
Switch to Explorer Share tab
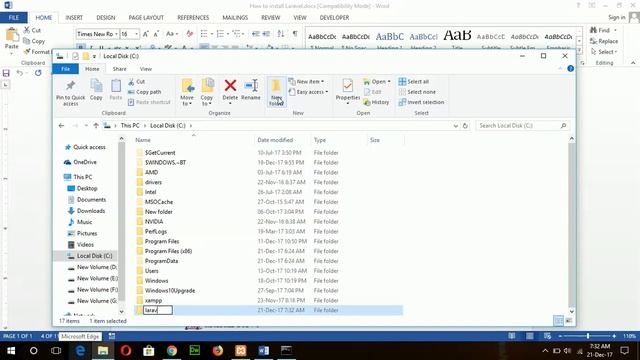120,69
